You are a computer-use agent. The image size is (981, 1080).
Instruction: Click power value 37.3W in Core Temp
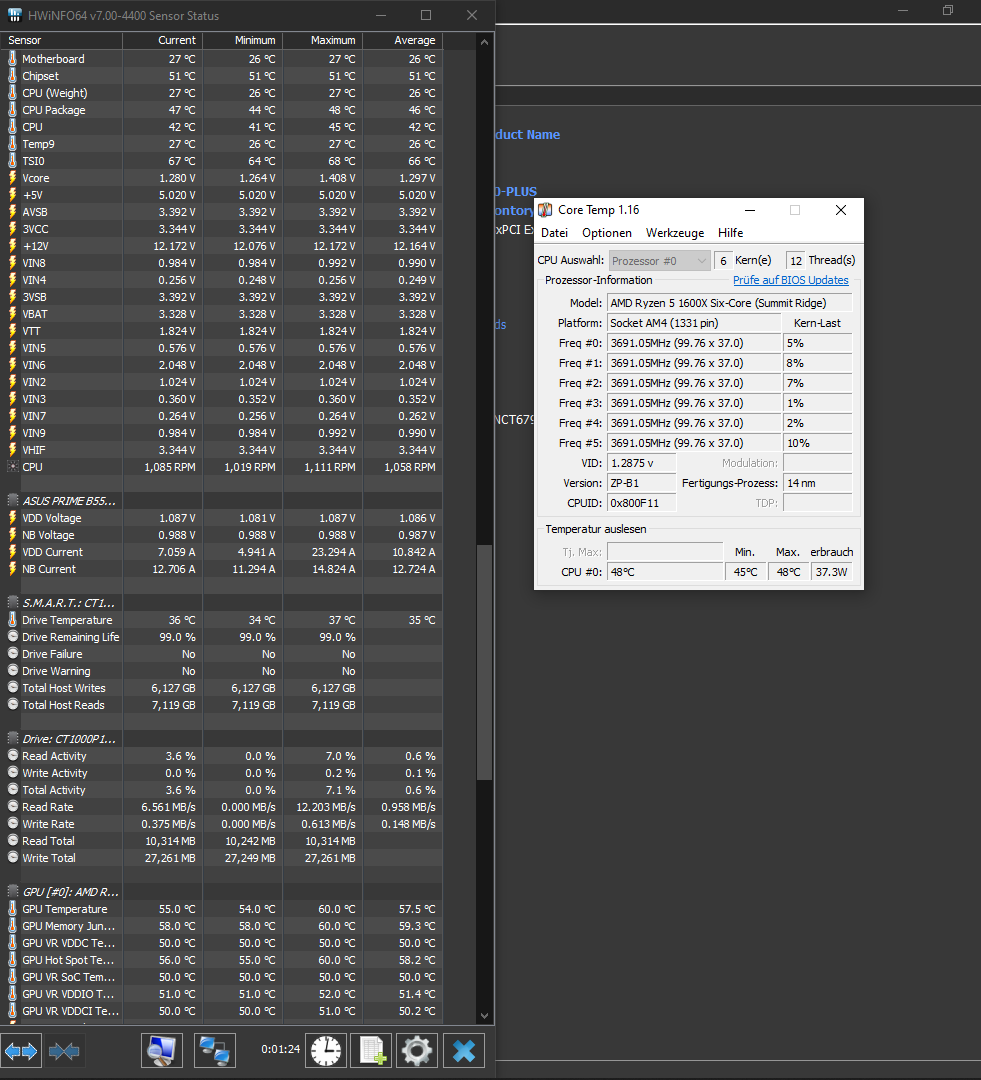pos(832,572)
